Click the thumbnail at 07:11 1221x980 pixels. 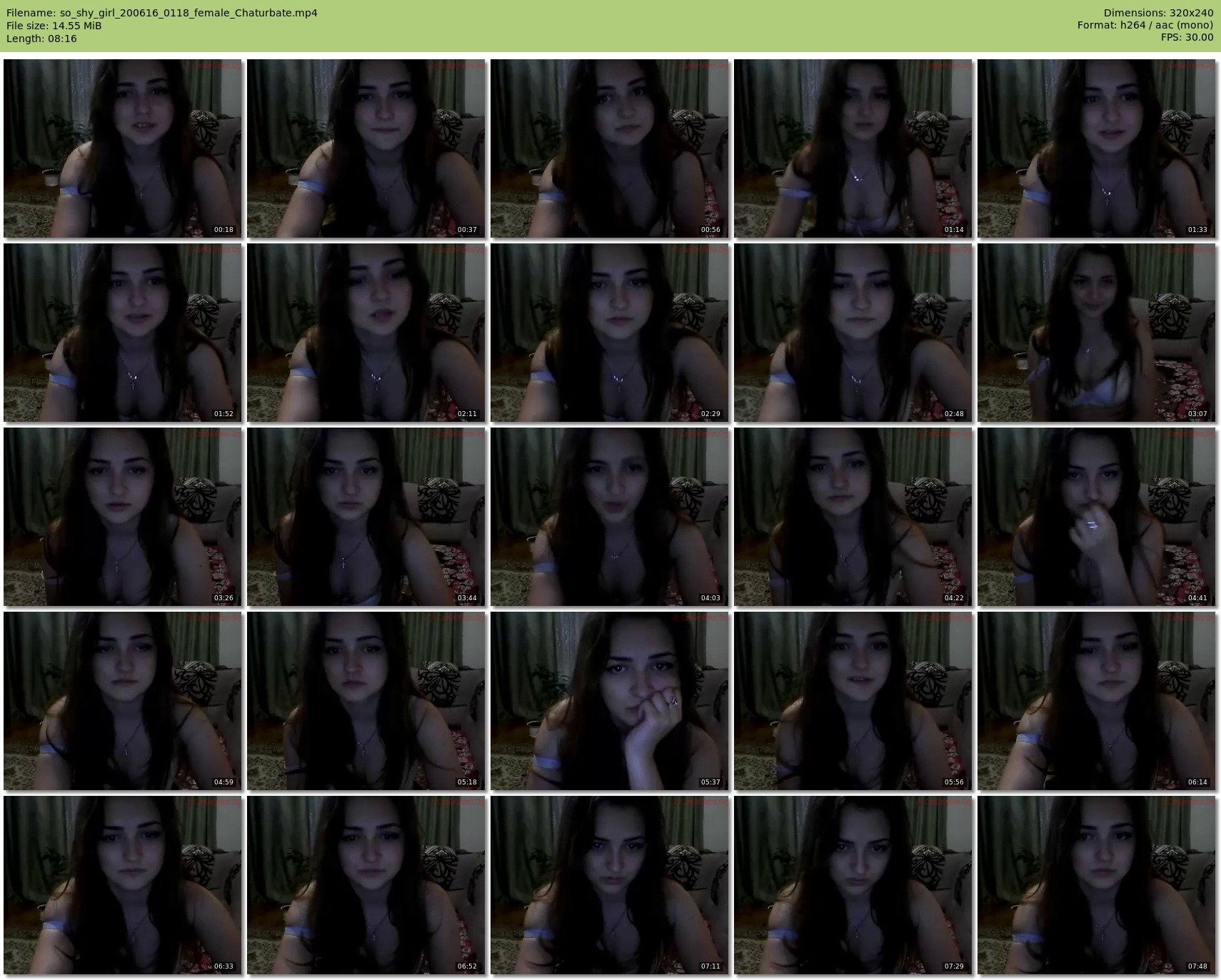coord(610,885)
